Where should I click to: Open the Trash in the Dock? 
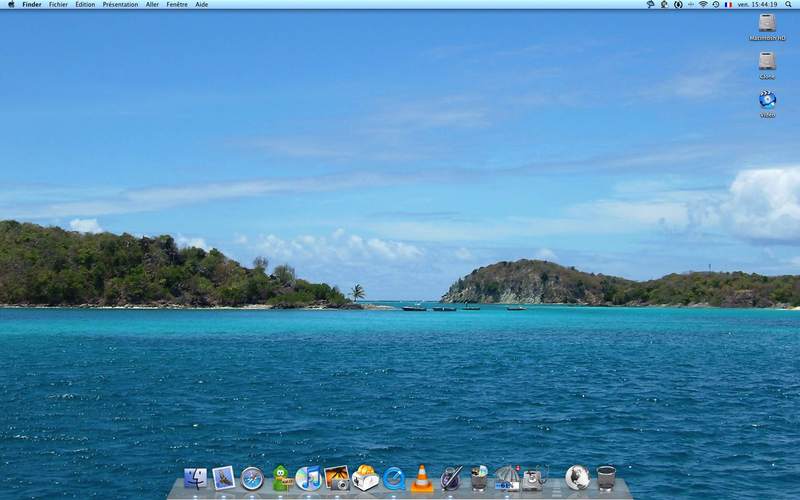coord(606,478)
